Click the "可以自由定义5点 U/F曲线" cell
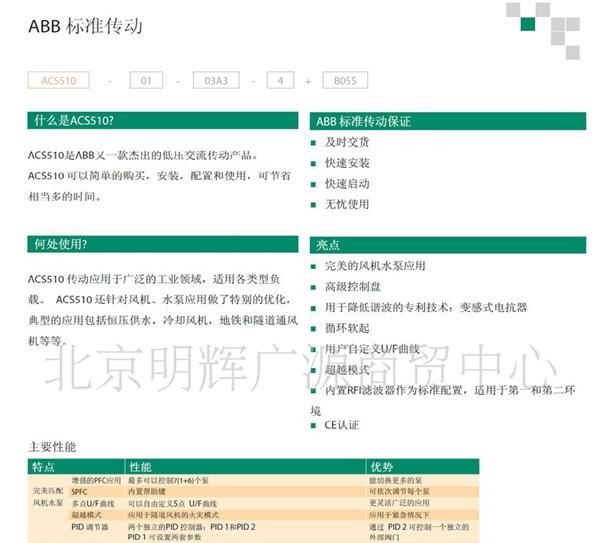Viewport: 600px width, 543px height. click(x=172, y=504)
